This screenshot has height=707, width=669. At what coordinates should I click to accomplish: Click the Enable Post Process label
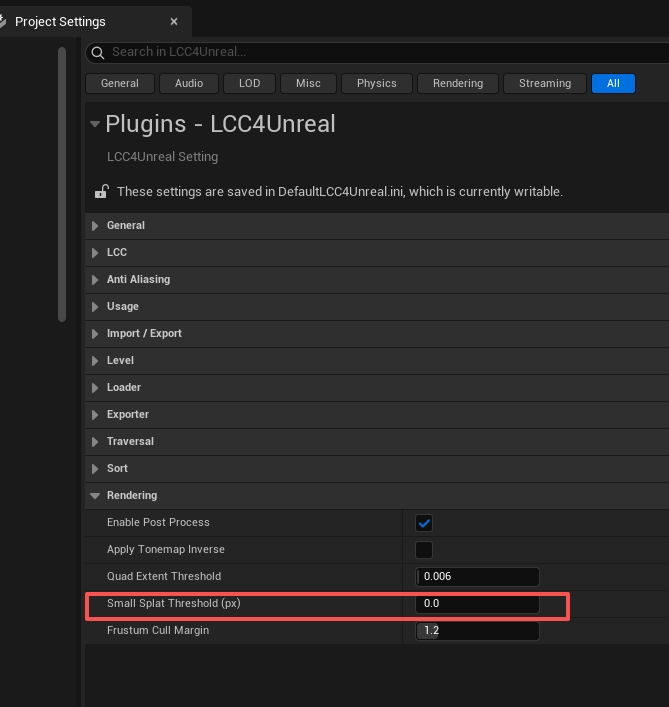(x=158, y=522)
